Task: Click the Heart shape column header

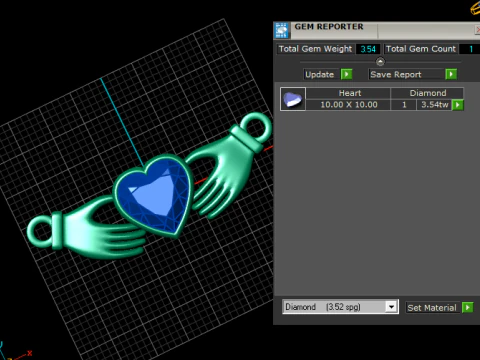Action: (x=348, y=93)
